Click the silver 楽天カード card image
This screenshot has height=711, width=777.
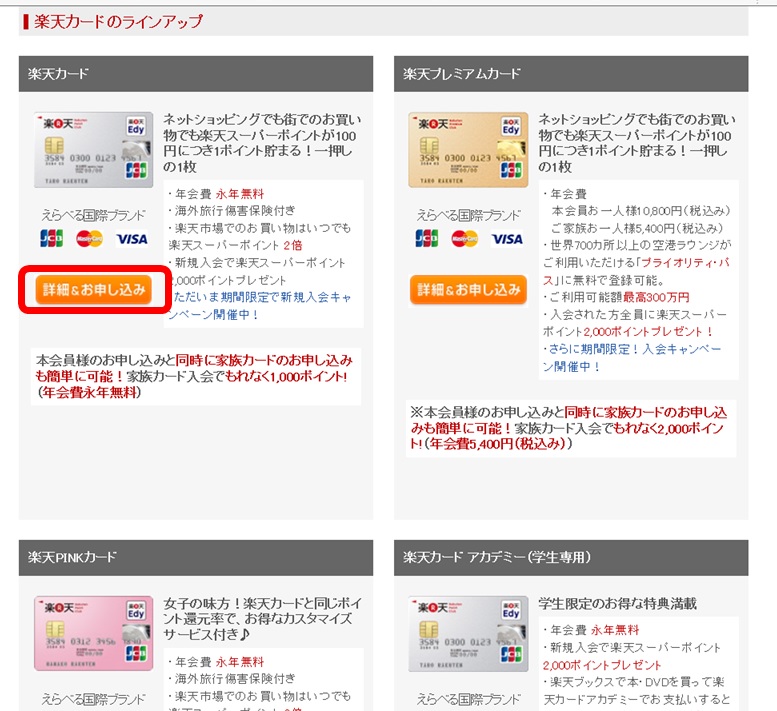[x=94, y=149]
